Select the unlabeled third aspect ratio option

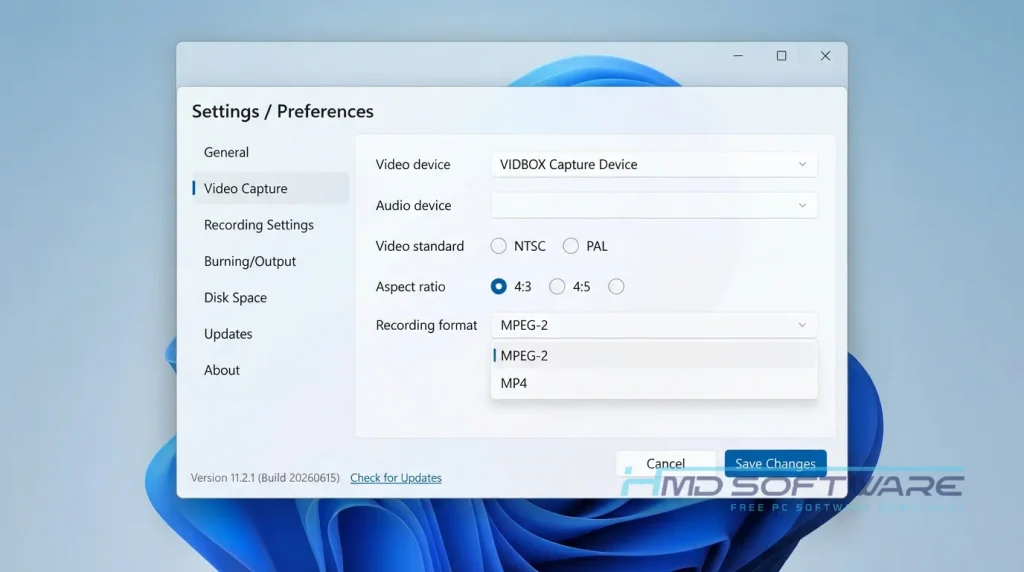point(616,287)
